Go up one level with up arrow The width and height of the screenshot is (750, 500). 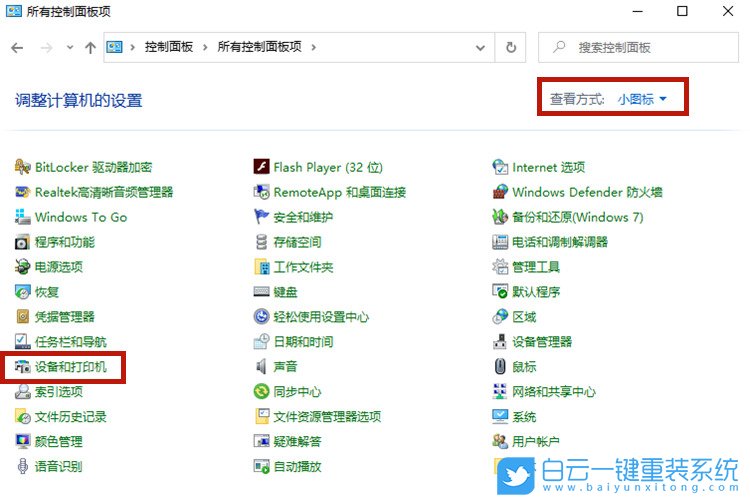90,47
